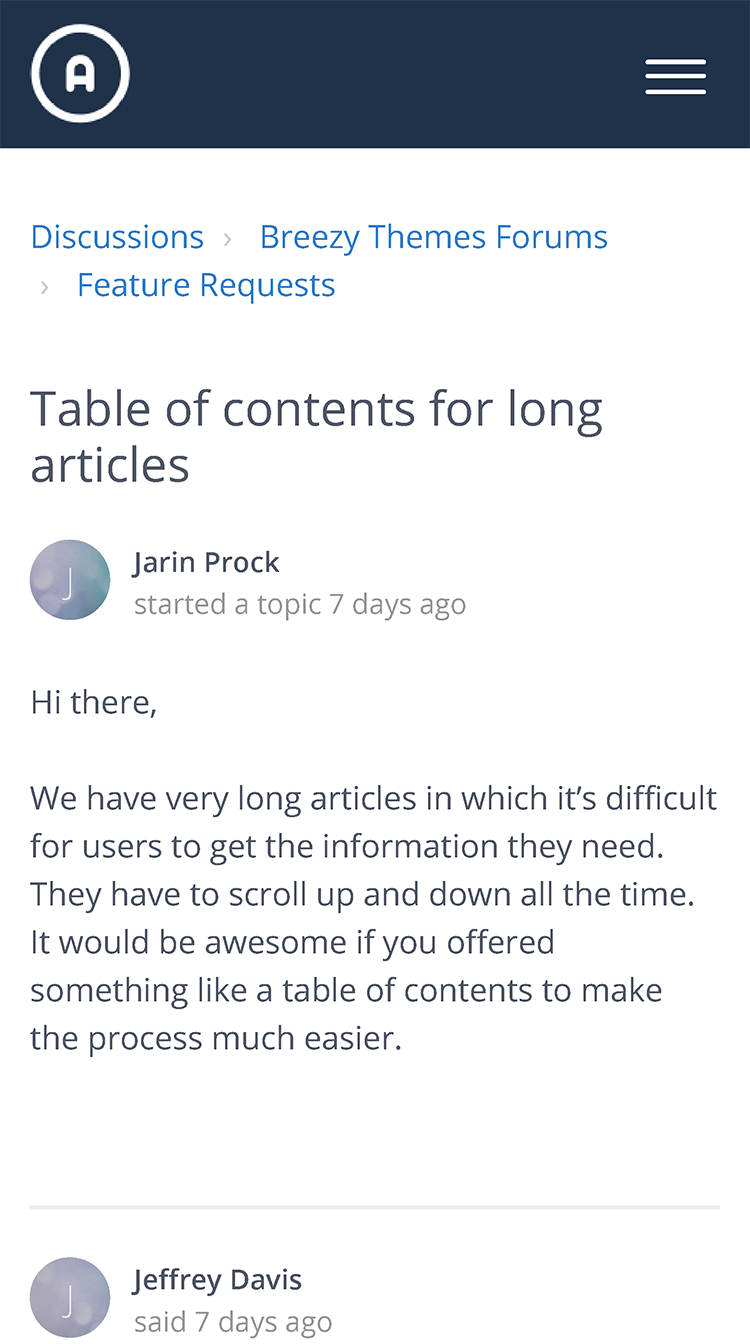Navigate to Feature Requests breadcrumb
Viewport: 750px width, 1344px height.
pyautogui.click(x=206, y=285)
